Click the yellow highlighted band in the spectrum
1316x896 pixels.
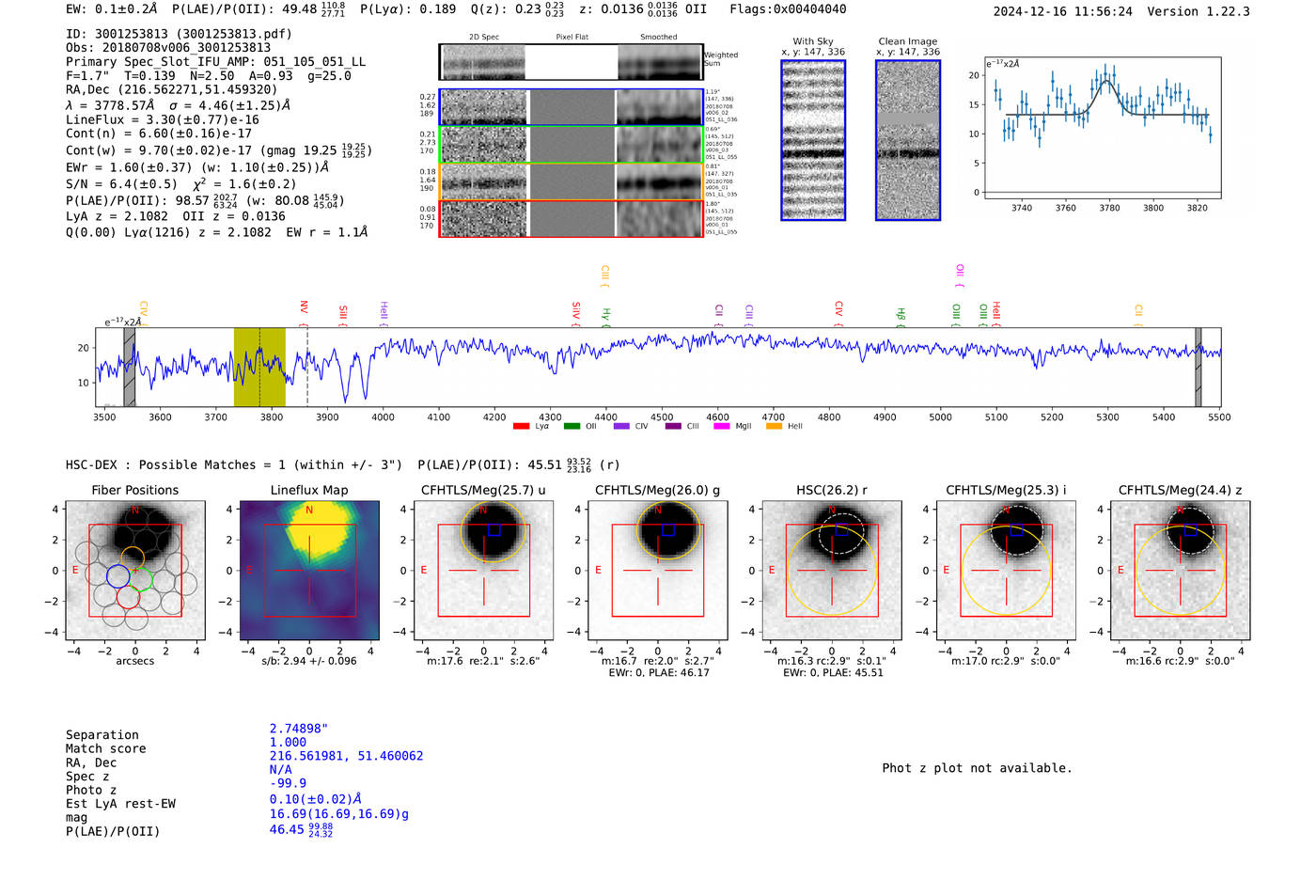pyautogui.click(x=259, y=367)
